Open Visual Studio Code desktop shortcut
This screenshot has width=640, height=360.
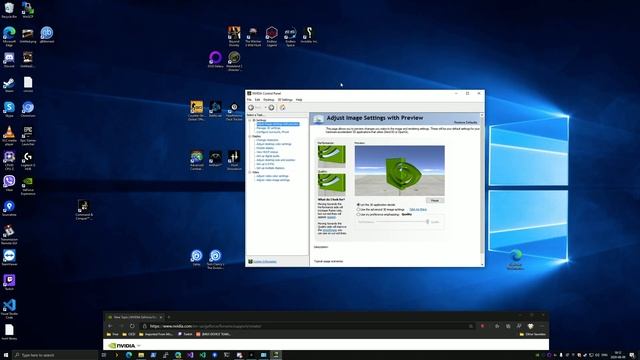(x=9, y=309)
